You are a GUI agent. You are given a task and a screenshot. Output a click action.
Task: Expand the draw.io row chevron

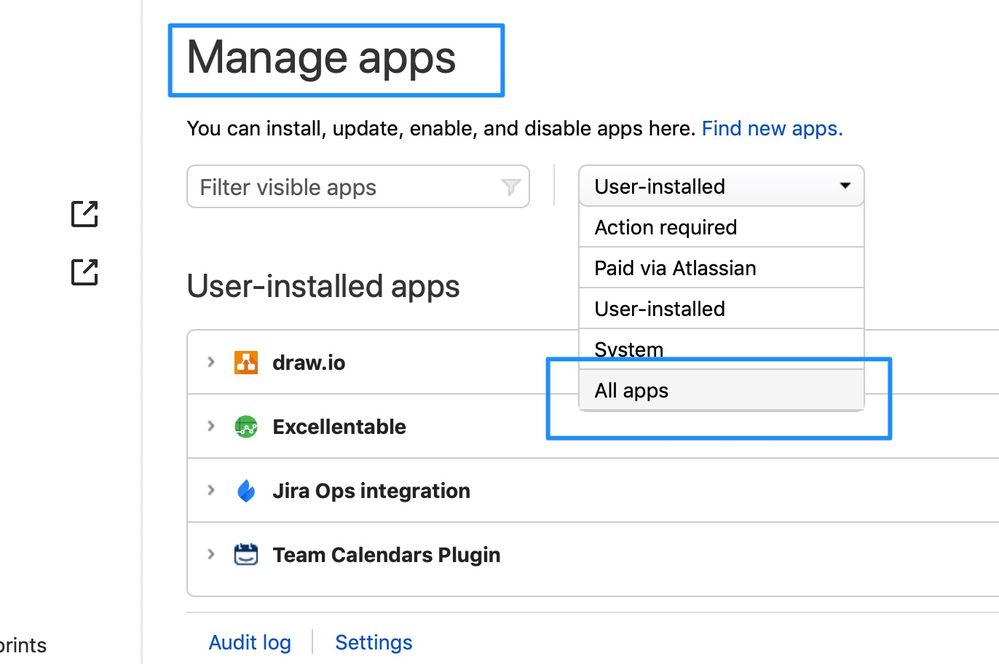211,362
